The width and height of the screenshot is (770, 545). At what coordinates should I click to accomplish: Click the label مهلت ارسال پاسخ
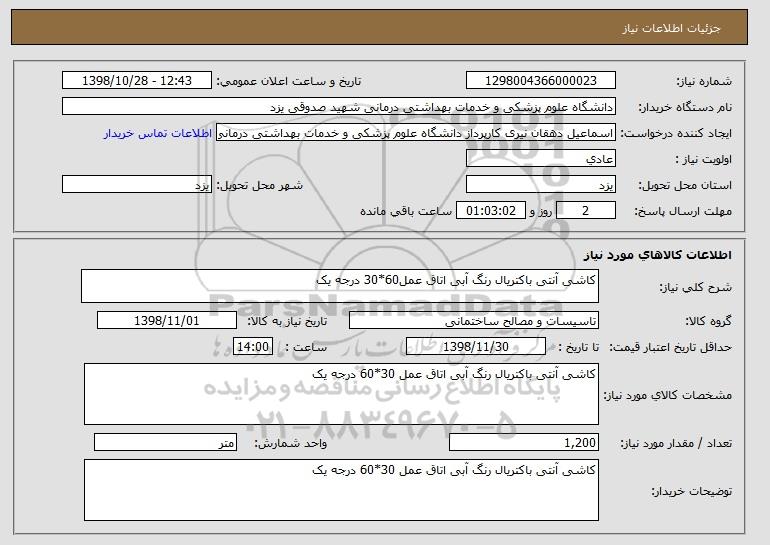pos(683,212)
